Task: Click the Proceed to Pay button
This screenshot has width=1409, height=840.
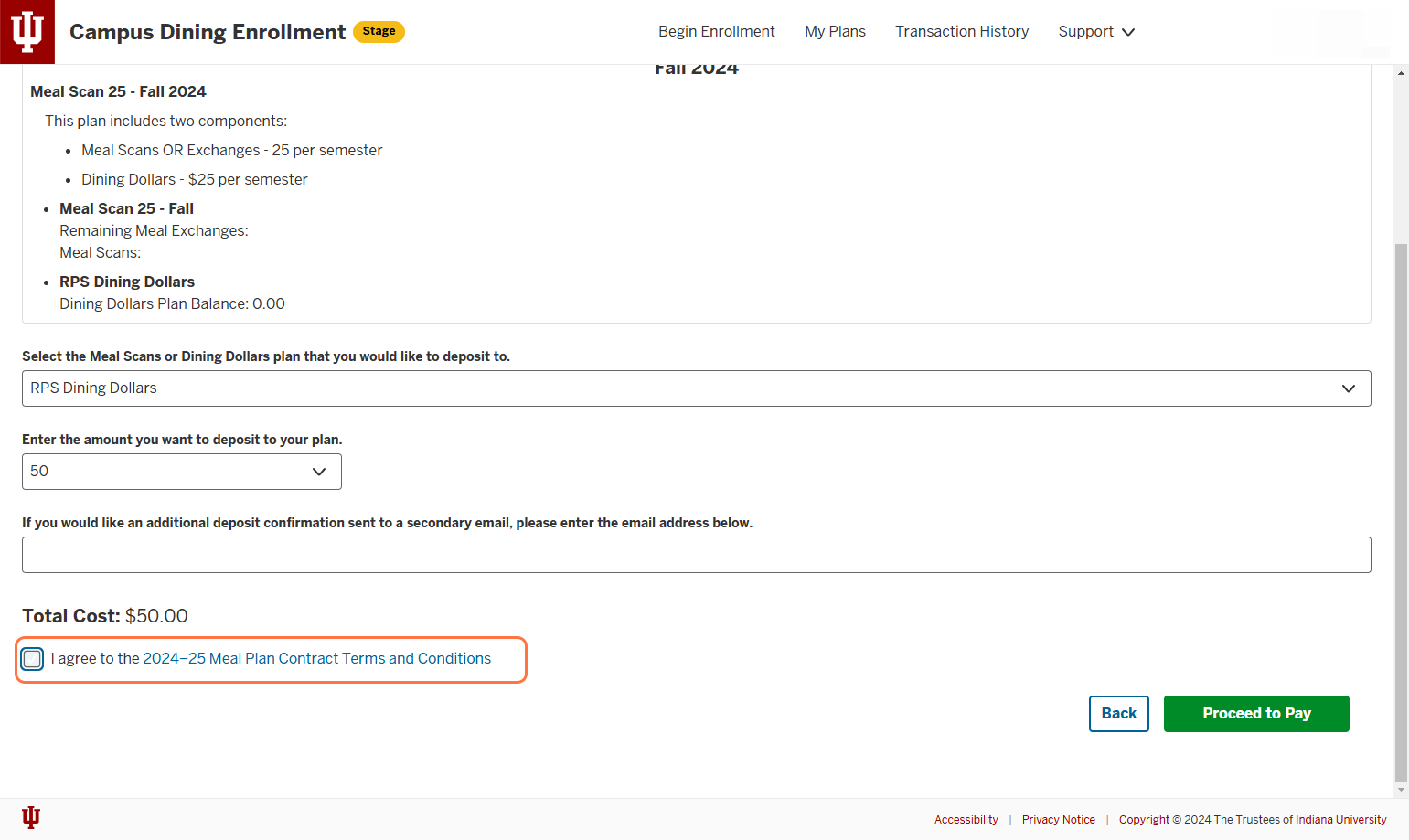Action: pos(1256,714)
